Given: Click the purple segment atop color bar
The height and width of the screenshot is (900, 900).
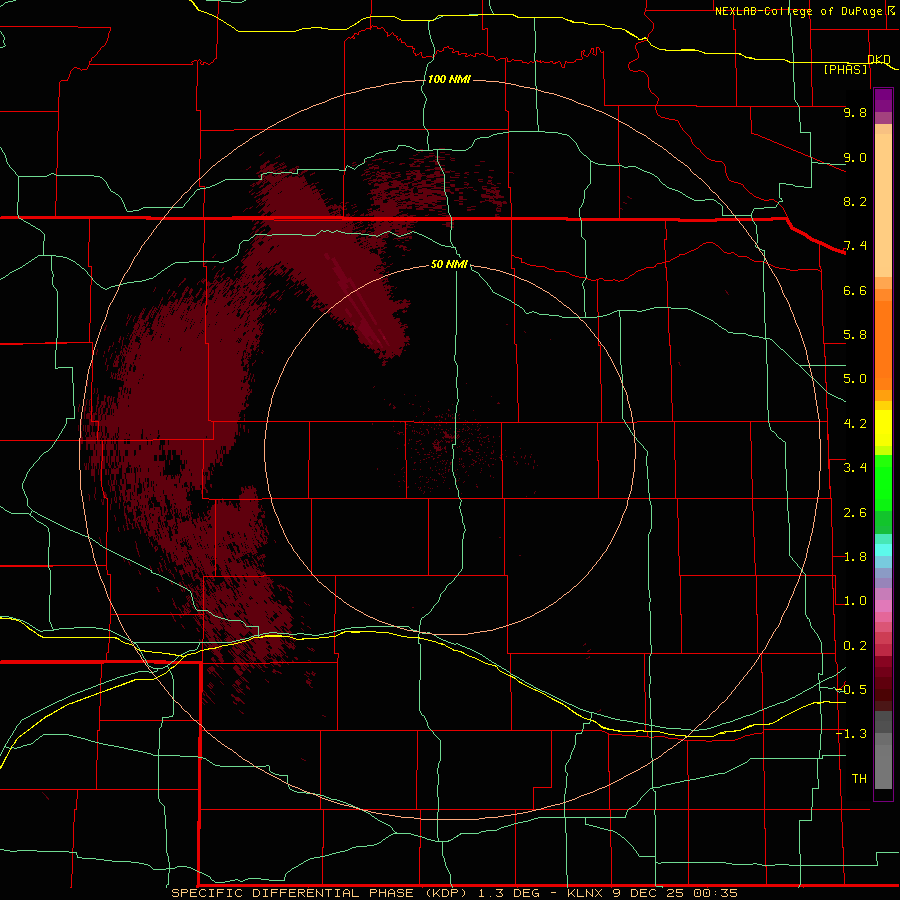Looking at the screenshot, I should point(883,100).
